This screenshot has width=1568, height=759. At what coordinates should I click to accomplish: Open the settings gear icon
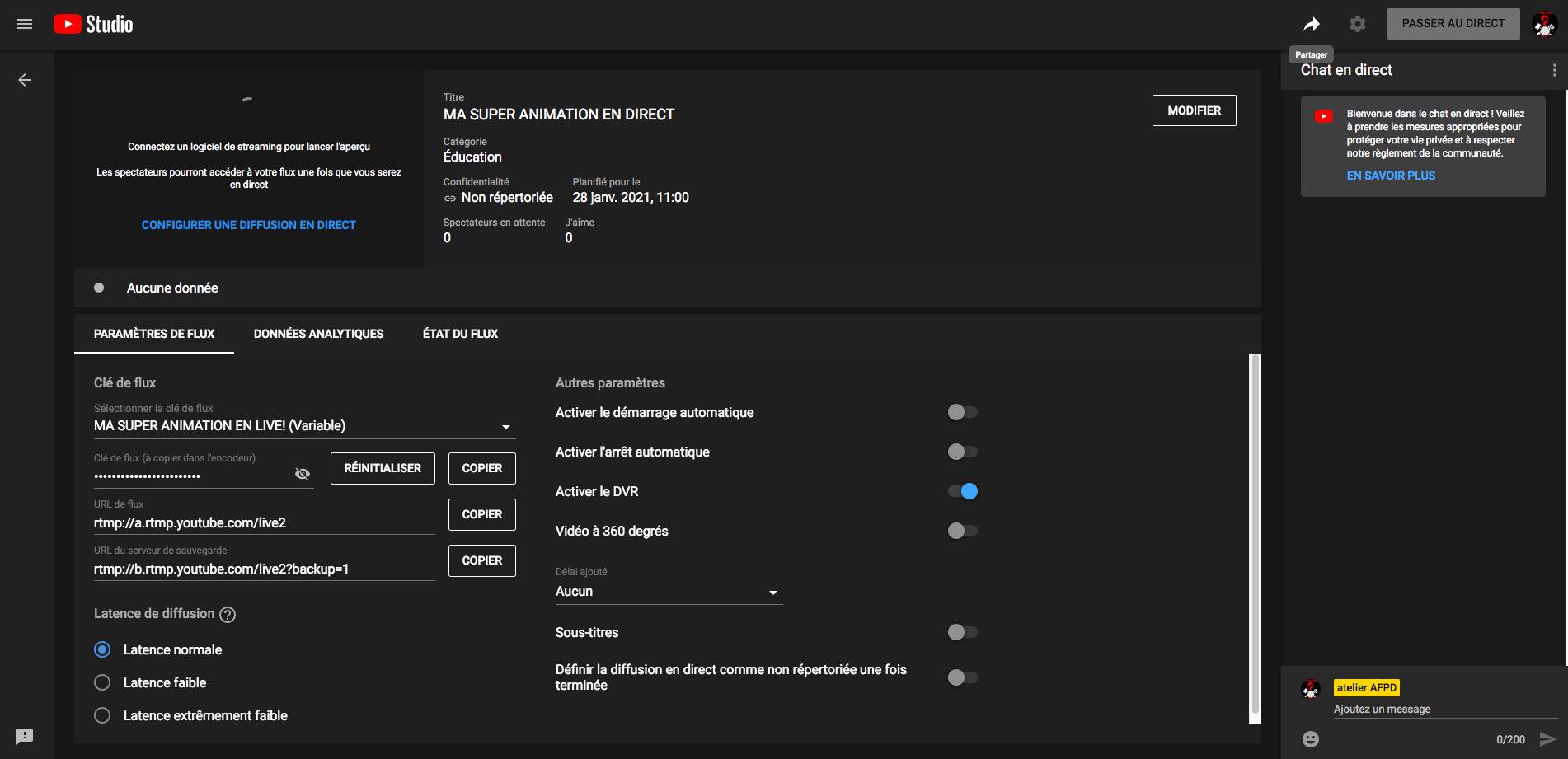1358,24
